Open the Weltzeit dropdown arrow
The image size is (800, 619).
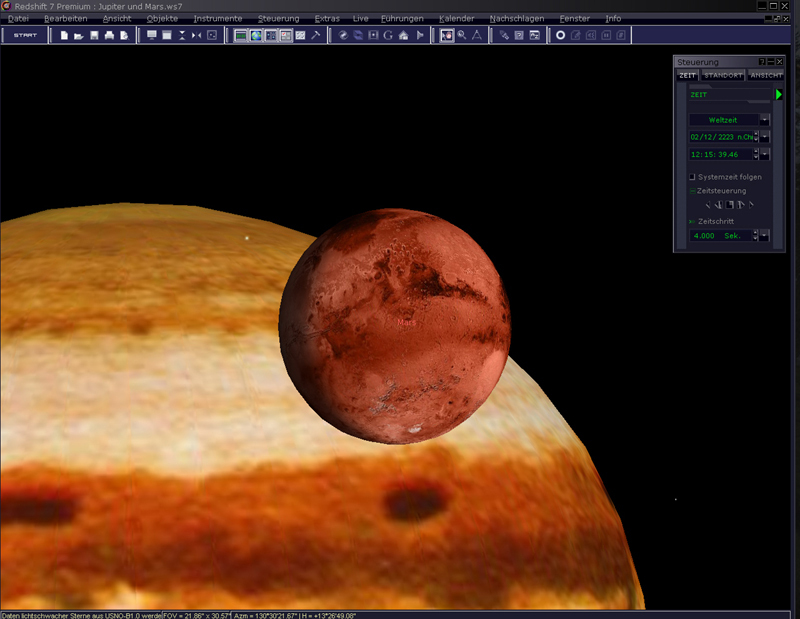pyautogui.click(x=764, y=120)
